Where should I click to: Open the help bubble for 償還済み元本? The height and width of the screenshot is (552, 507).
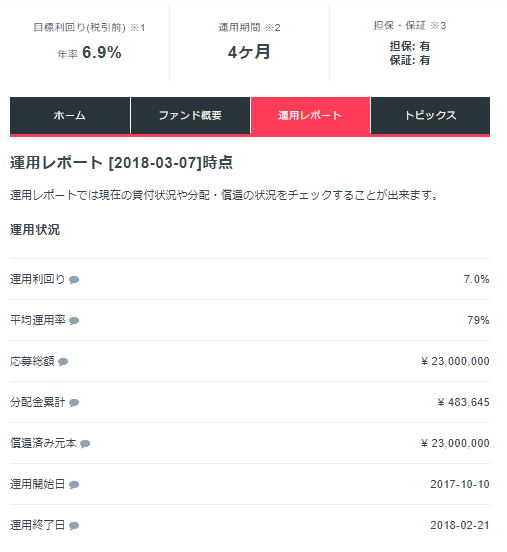click(85, 444)
